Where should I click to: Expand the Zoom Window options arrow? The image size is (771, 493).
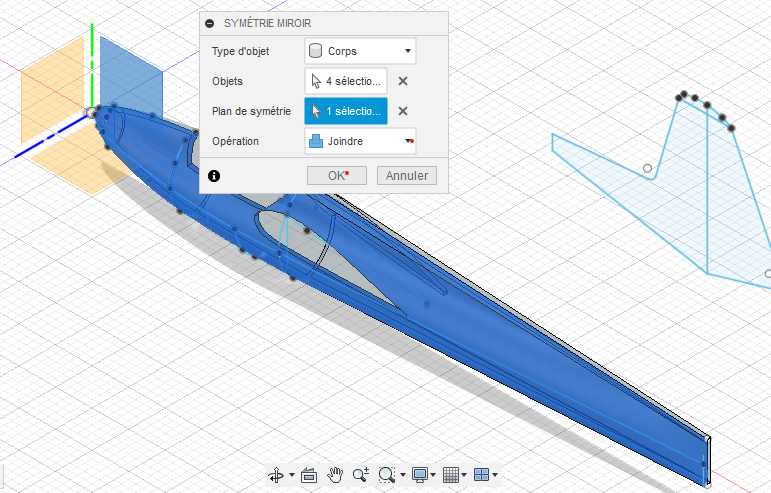pyautogui.click(x=403, y=475)
